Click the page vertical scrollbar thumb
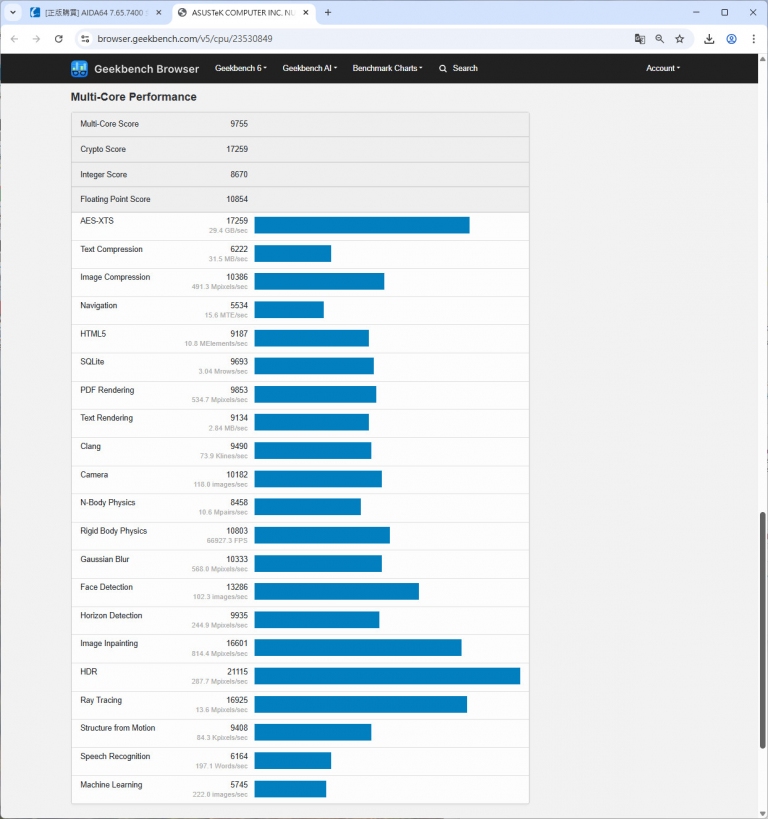Screen dimensions: 768x819 [762, 630]
